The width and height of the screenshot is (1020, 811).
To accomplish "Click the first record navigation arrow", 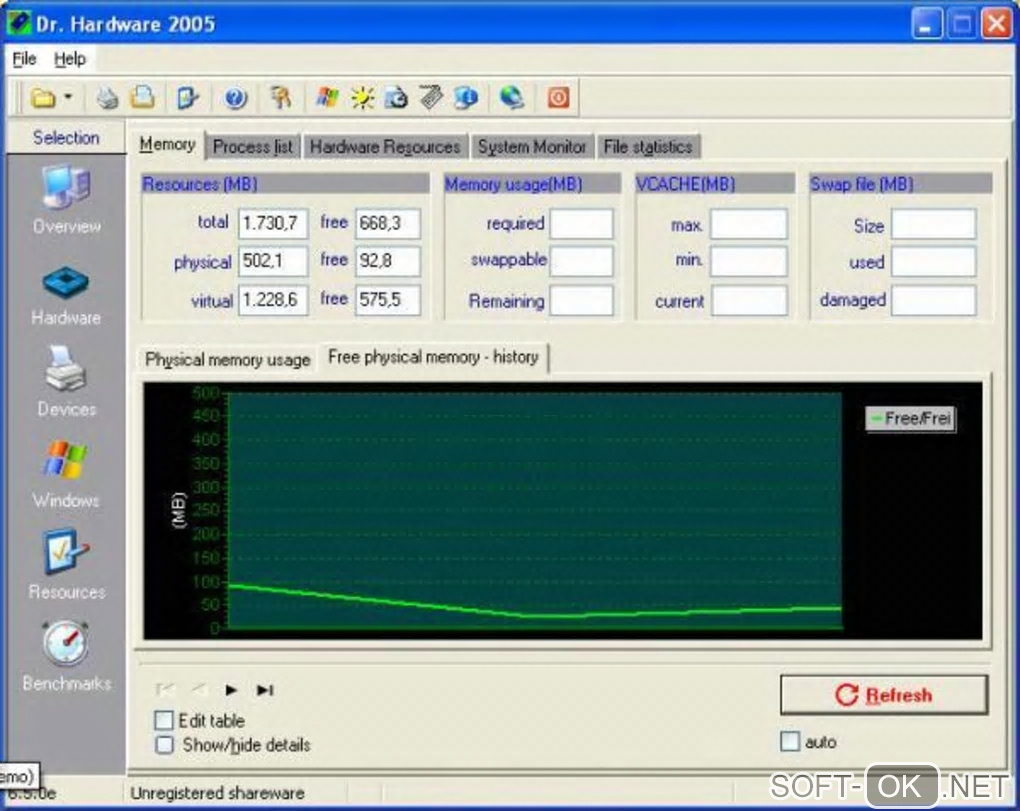I will coord(165,689).
